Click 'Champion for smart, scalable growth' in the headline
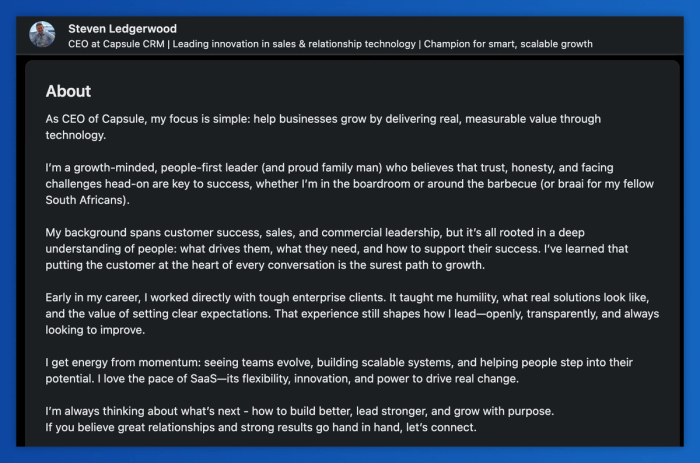The width and height of the screenshot is (700, 463). tap(508, 44)
